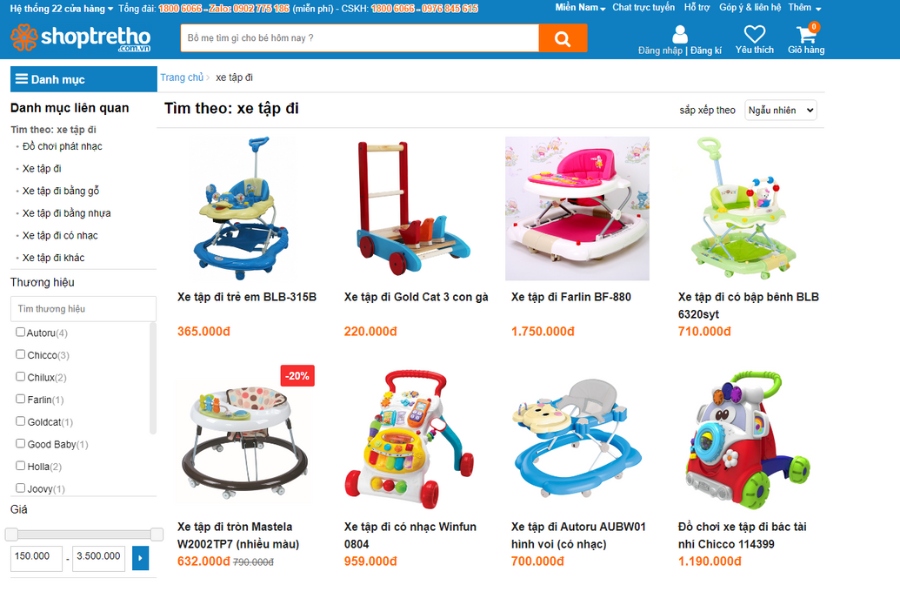Screen dimensions: 900x603
Task: Click the Tìm thương hiệu search field
Action: click(x=83, y=309)
